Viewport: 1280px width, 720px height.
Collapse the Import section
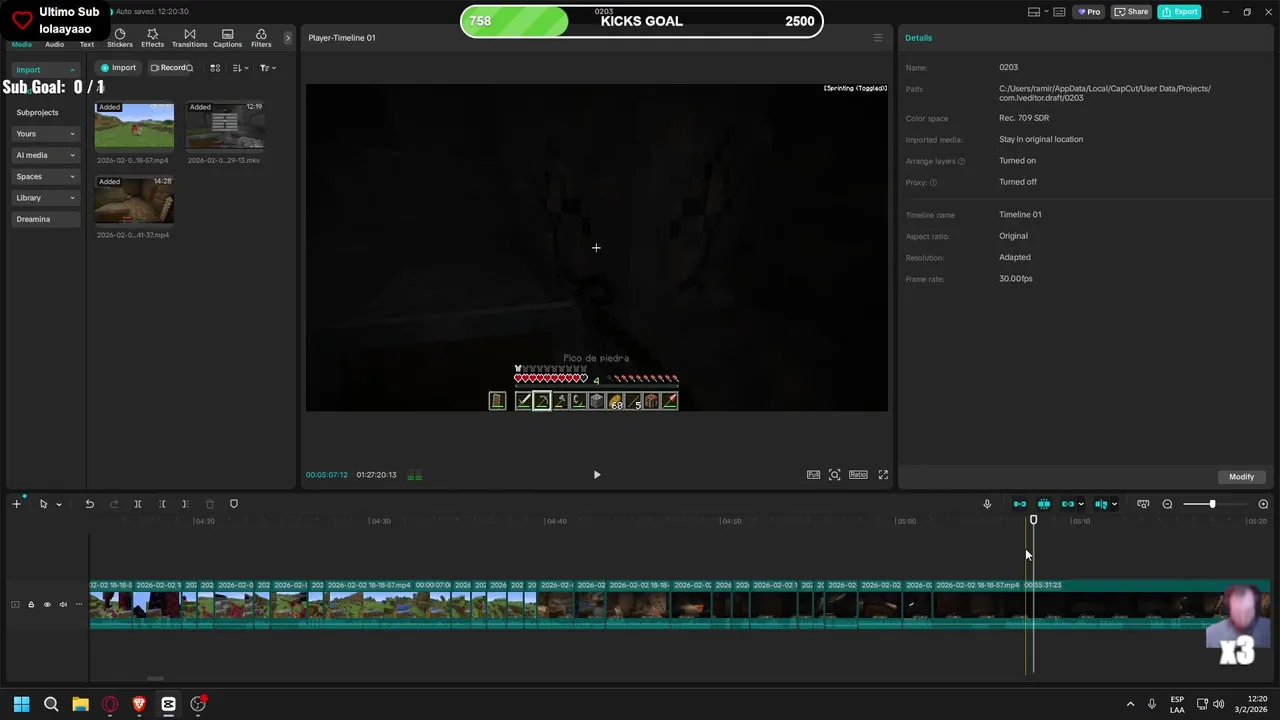click(x=72, y=70)
